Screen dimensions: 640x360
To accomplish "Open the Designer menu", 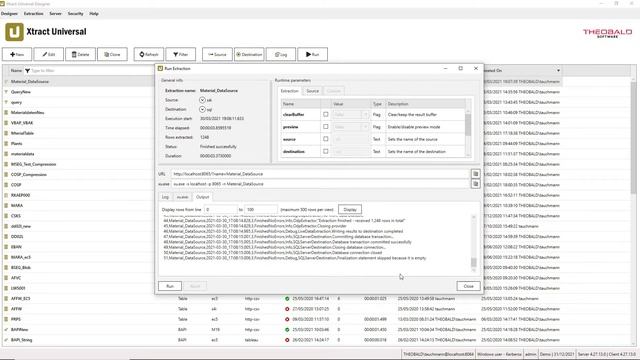I will tap(9, 13).
